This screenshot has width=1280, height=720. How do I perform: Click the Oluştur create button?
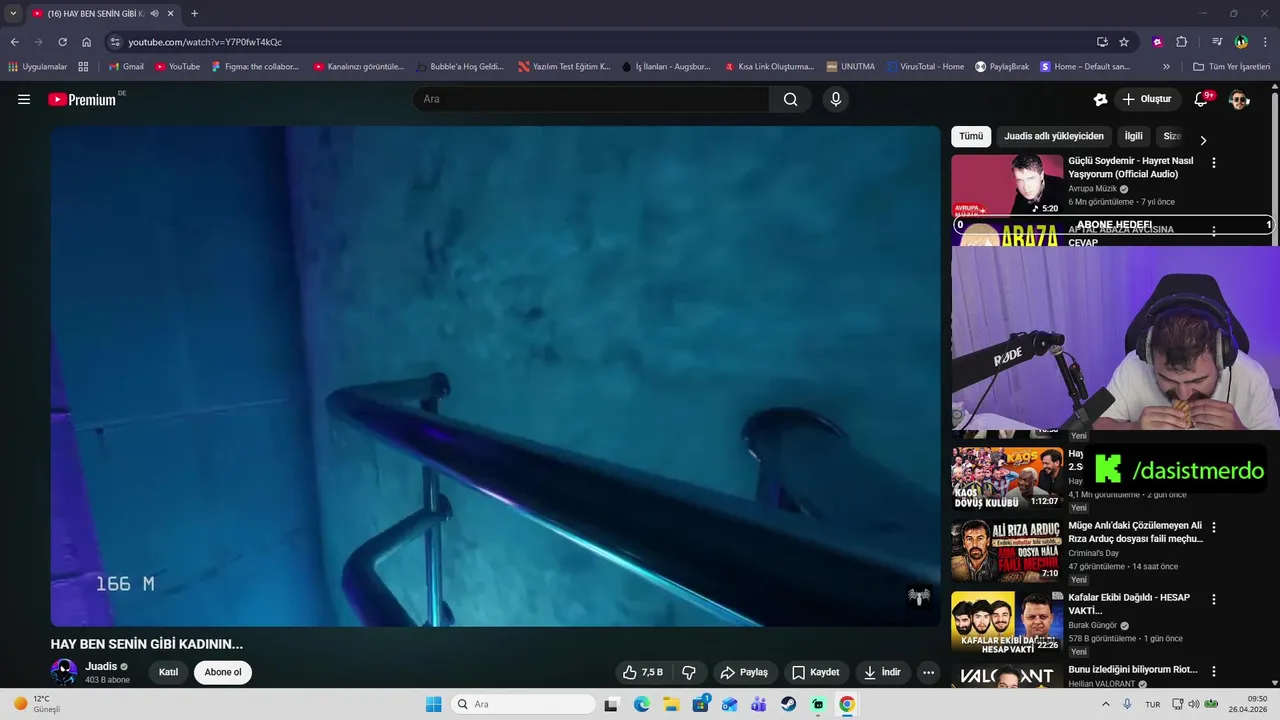pos(1147,99)
